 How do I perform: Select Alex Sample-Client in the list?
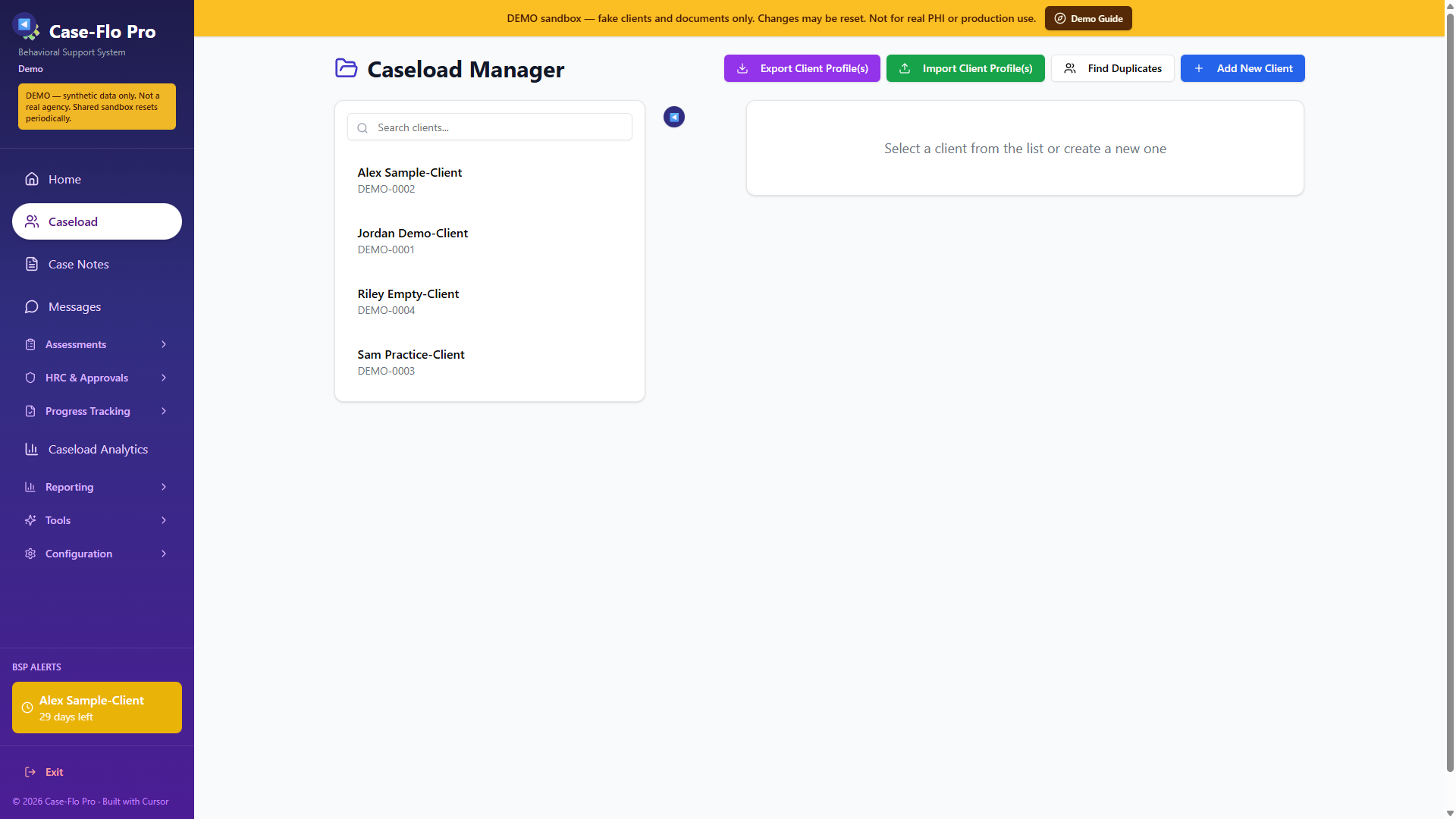[x=490, y=180]
